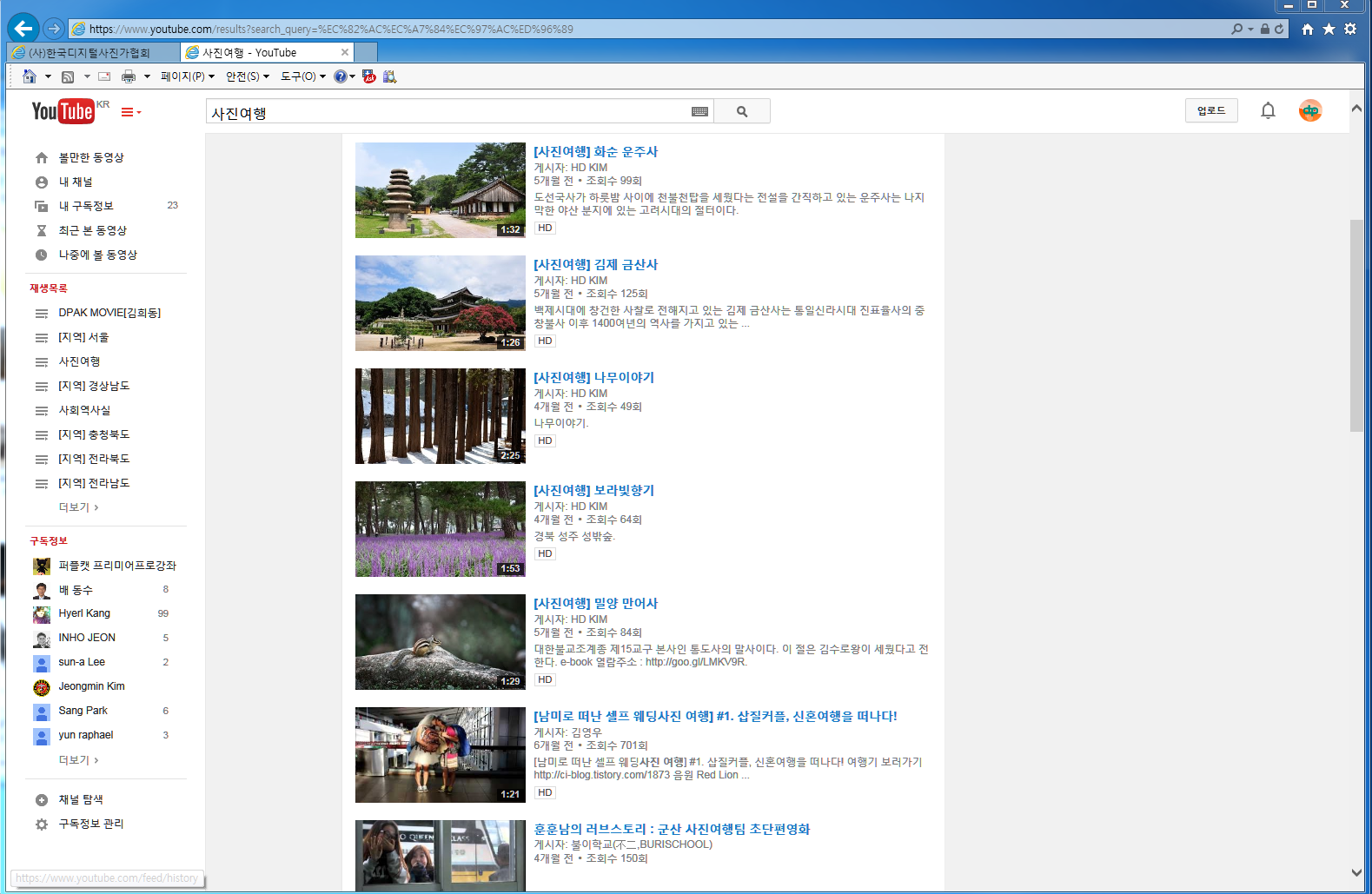Open the on-screen keyboard icon in search box
The image size is (1372, 894).
coord(699,111)
